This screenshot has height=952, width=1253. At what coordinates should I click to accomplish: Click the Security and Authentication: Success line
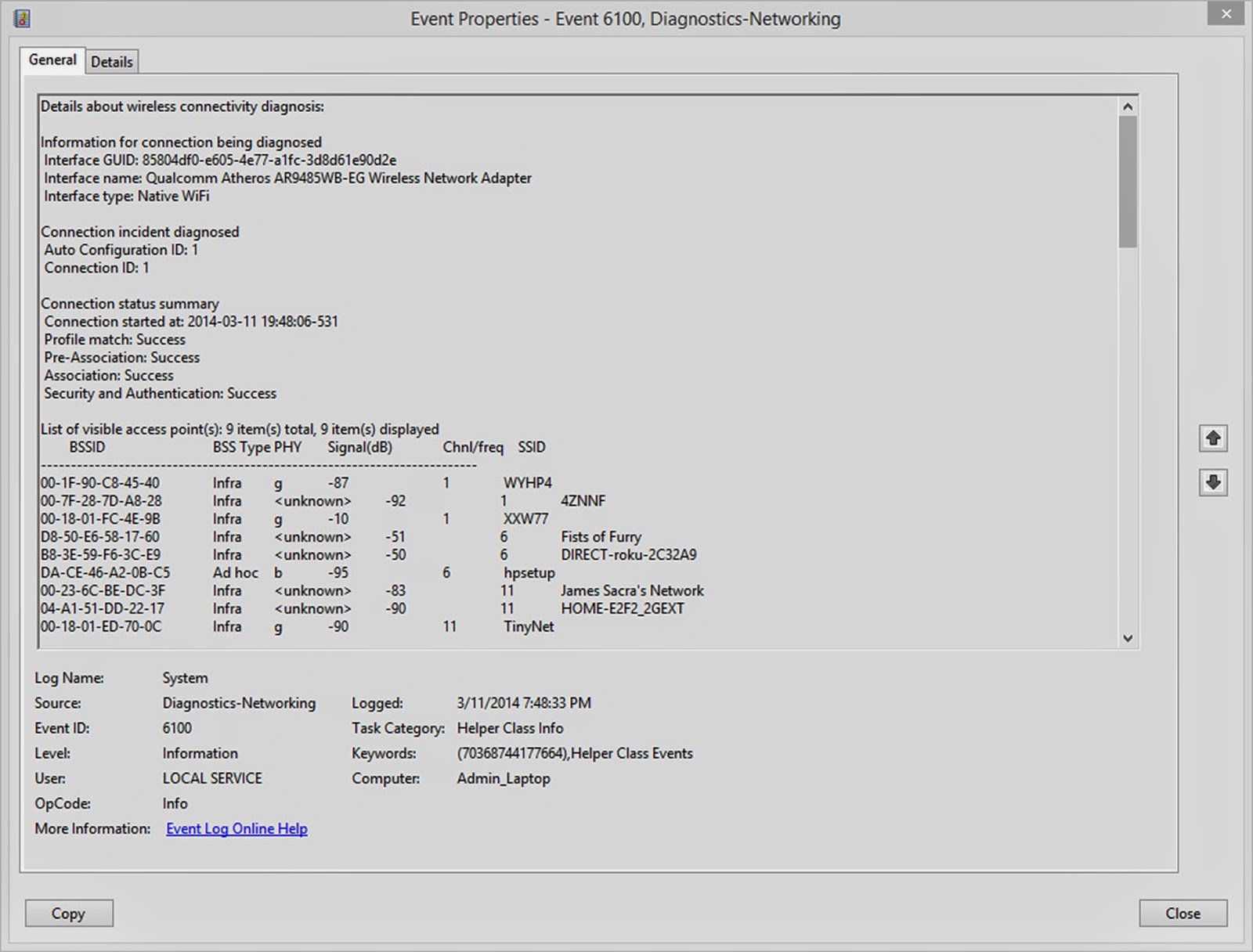pos(160,394)
